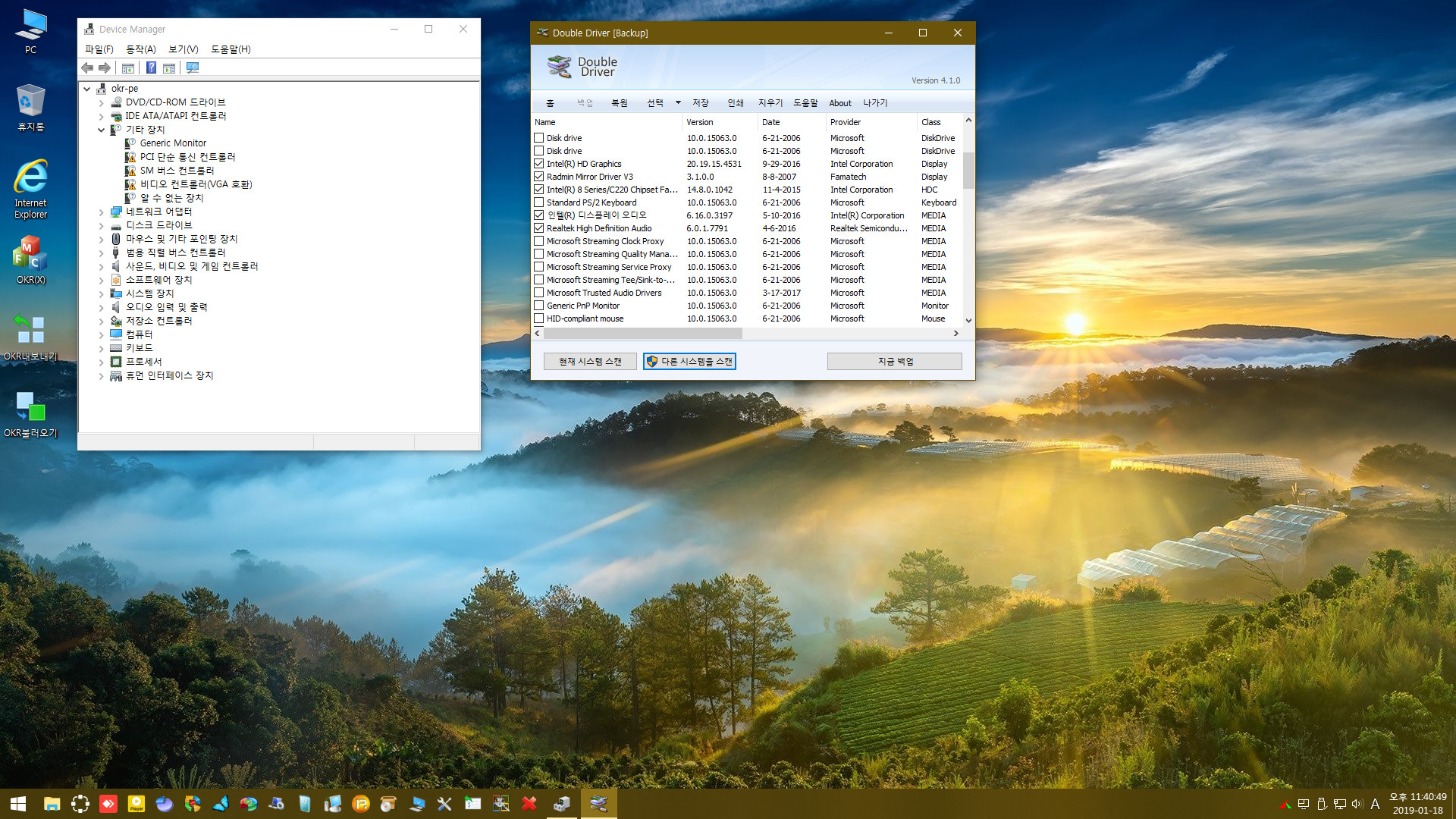Sort driver list by Provider column header
1456x819 pixels.
click(x=871, y=122)
